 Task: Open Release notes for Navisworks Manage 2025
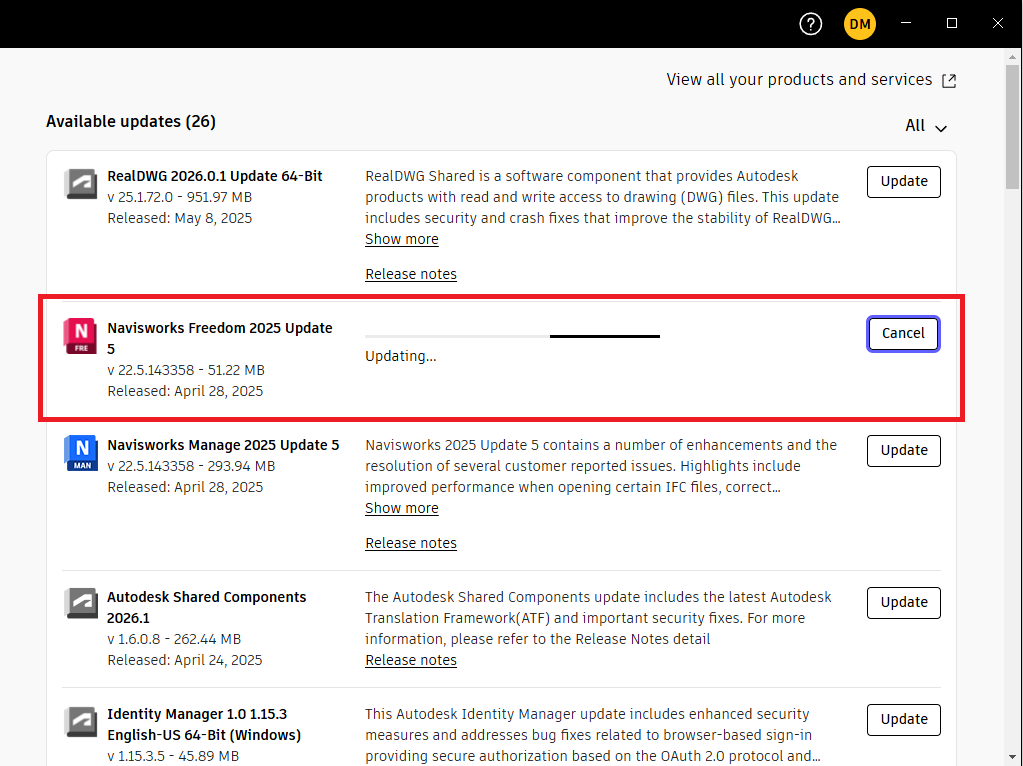pyautogui.click(x=410, y=542)
